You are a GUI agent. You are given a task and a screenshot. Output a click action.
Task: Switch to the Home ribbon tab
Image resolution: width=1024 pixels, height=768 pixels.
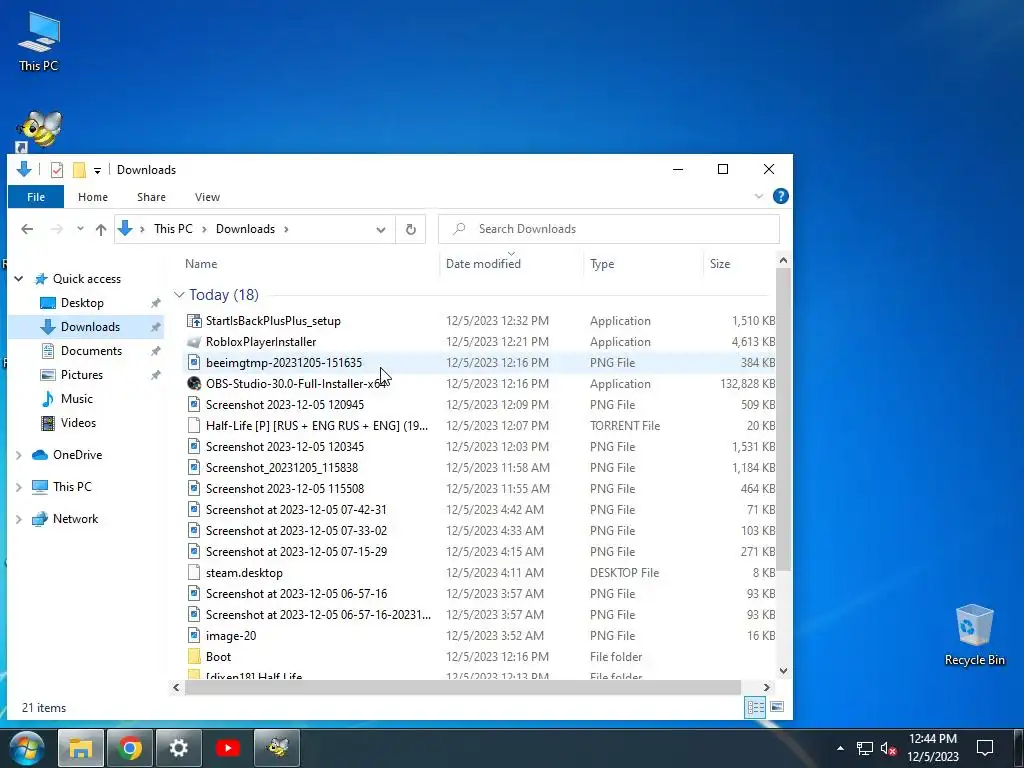click(93, 197)
